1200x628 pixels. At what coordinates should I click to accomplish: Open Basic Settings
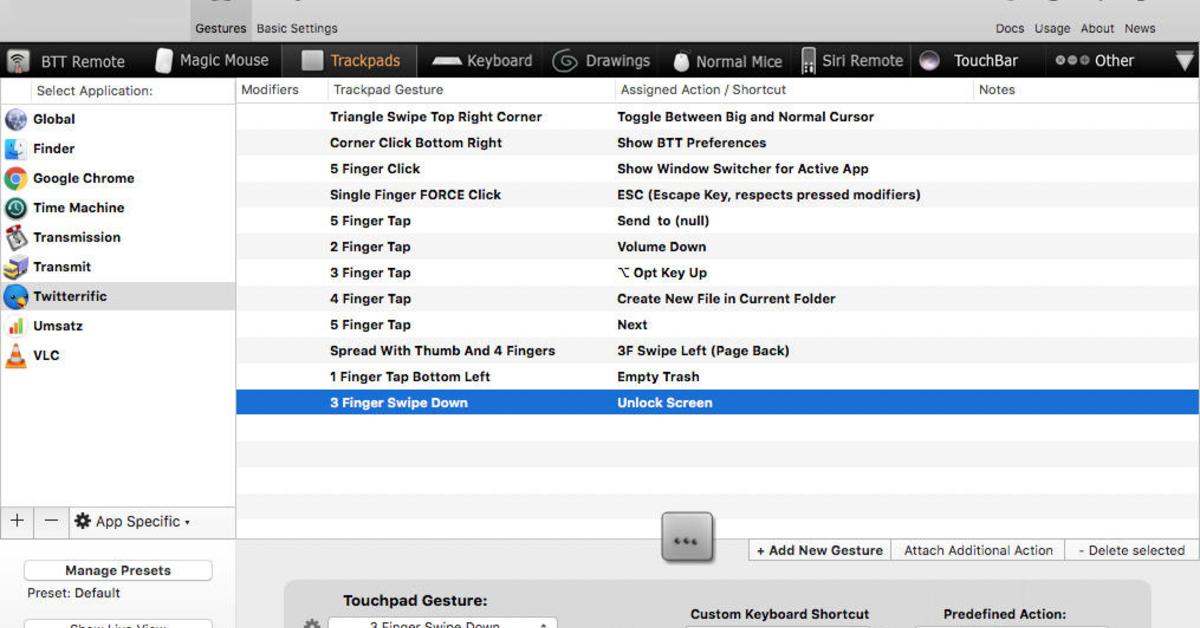coord(297,28)
